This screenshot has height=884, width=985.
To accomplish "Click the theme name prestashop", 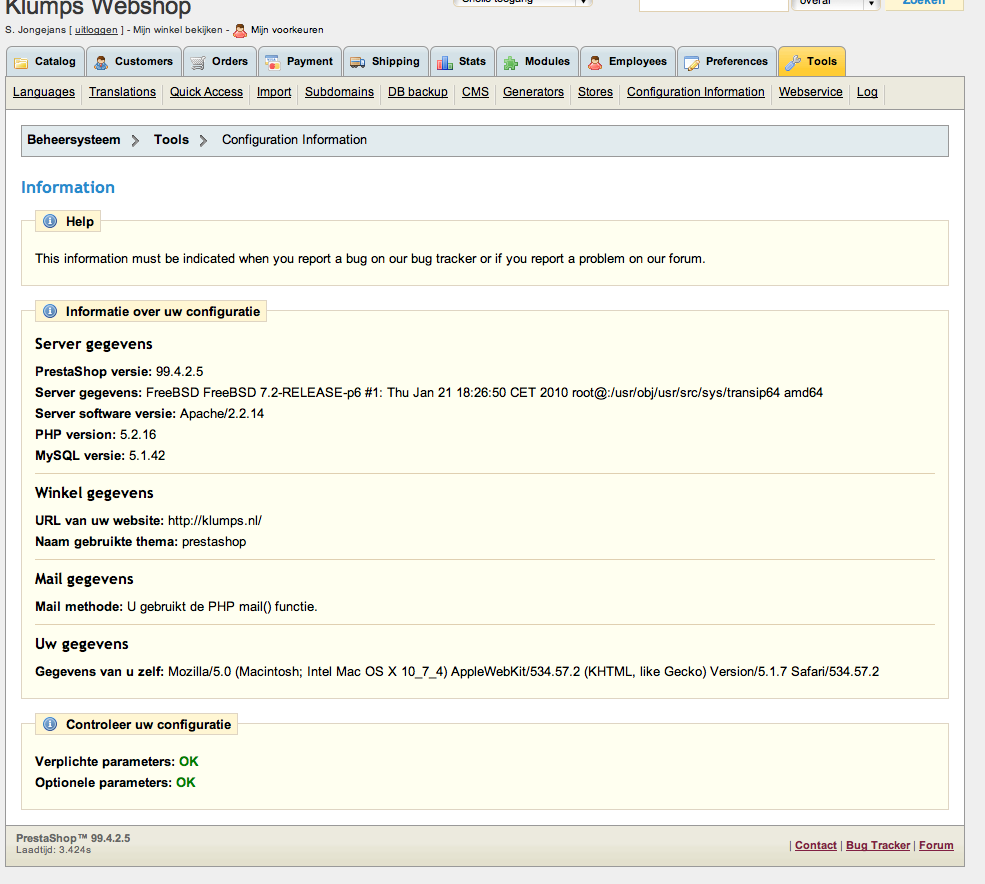I will [214, 542].
